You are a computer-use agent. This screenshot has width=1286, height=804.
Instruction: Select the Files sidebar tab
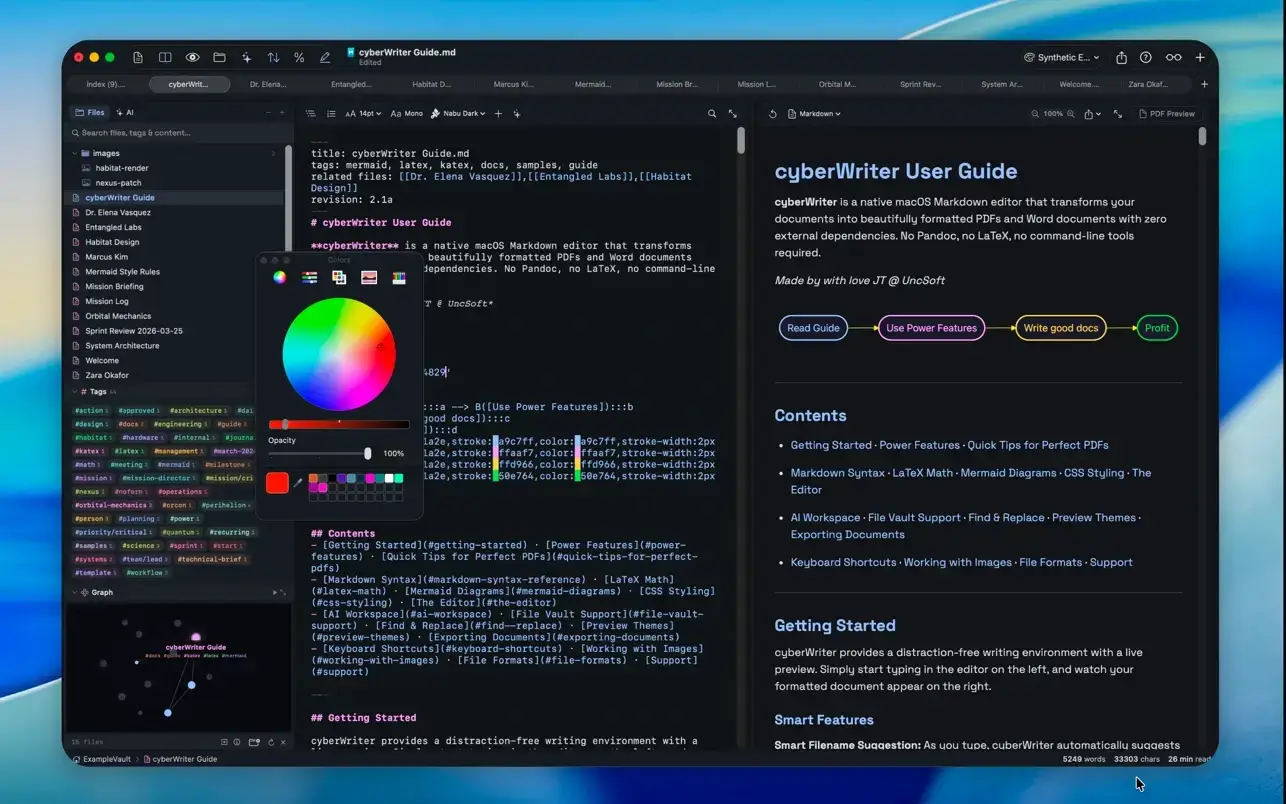(x=89, y=112)
